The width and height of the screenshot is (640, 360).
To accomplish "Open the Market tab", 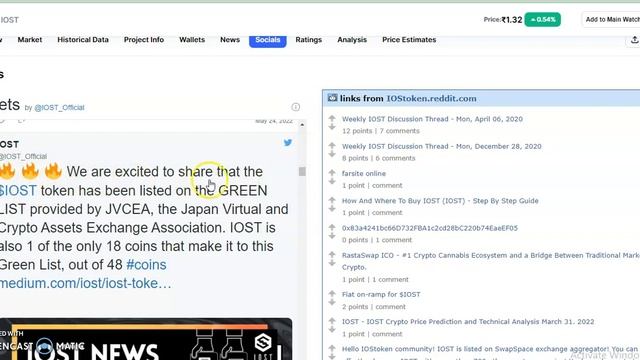I will click(30, 40).
